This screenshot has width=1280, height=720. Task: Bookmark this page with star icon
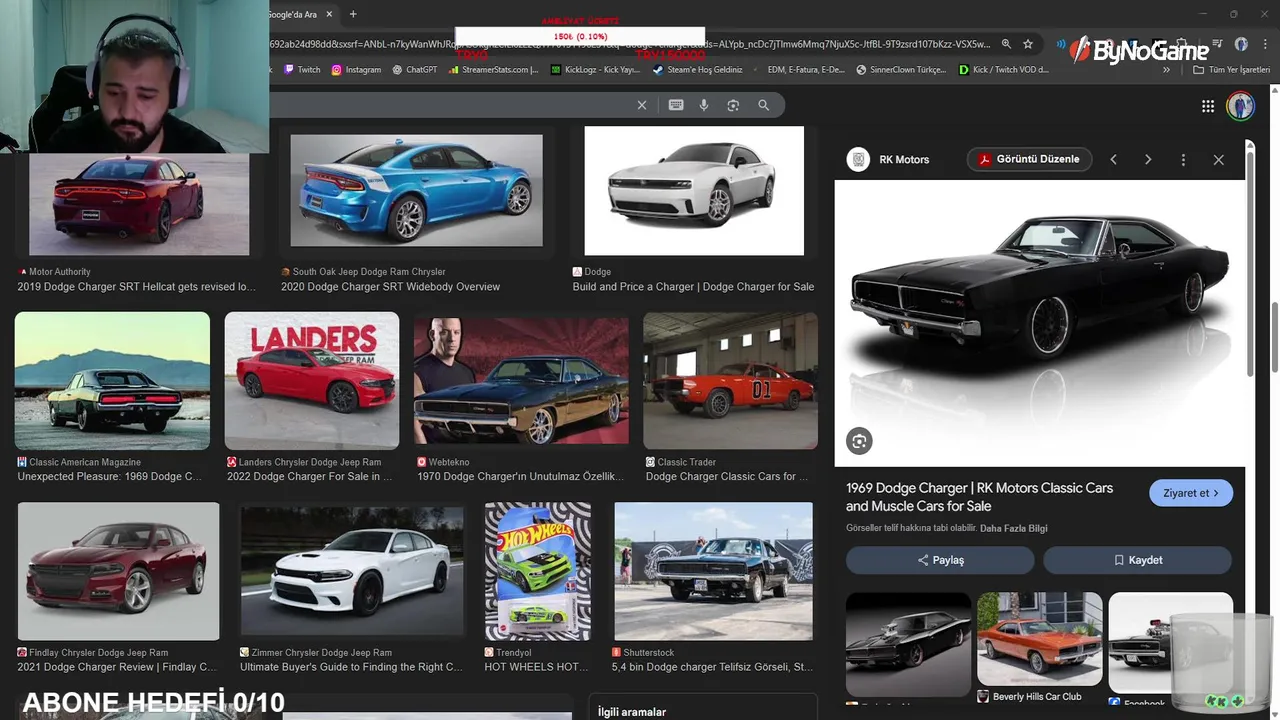1028,44
